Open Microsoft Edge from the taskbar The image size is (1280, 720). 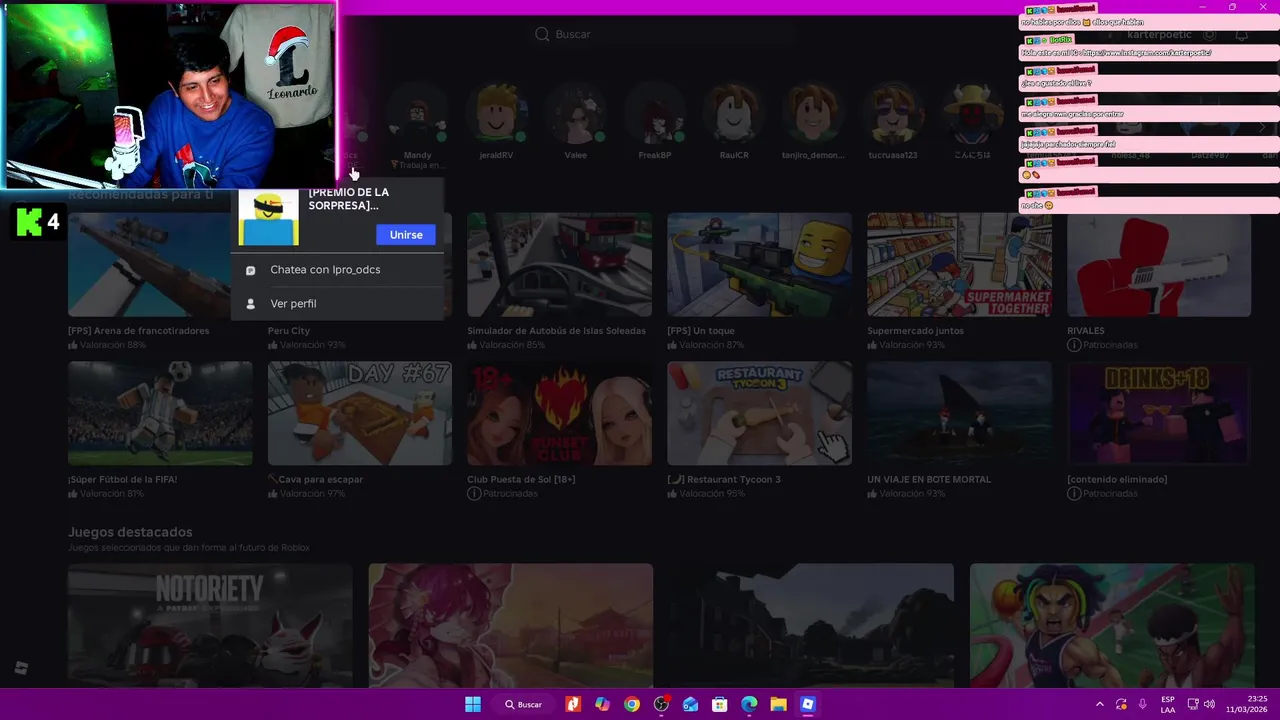pyautogui.click(x=749, y=704)
